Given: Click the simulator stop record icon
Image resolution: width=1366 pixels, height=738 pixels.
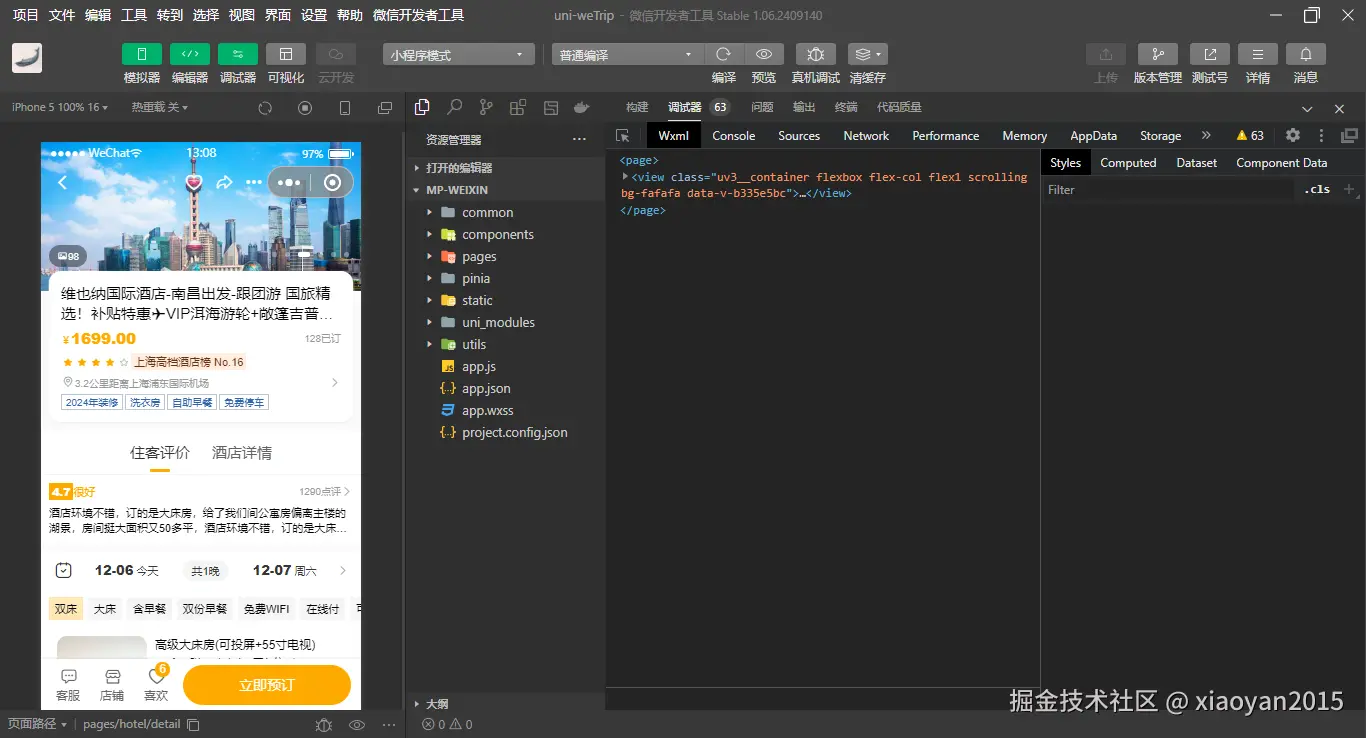Looking at the screenshot, I should tap(305, 108).
